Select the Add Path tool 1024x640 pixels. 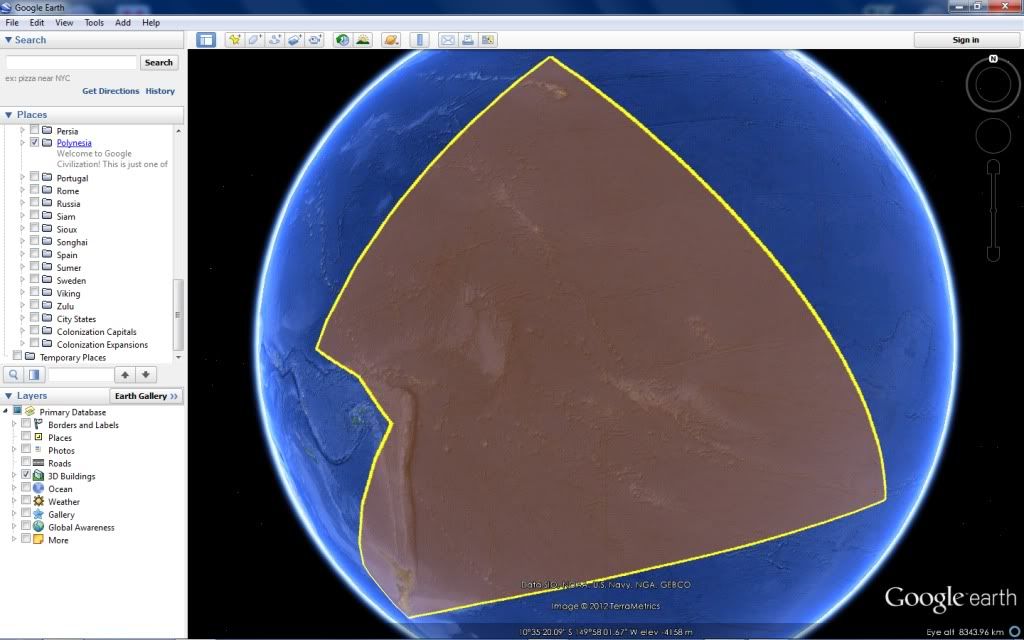click(275, 40)
